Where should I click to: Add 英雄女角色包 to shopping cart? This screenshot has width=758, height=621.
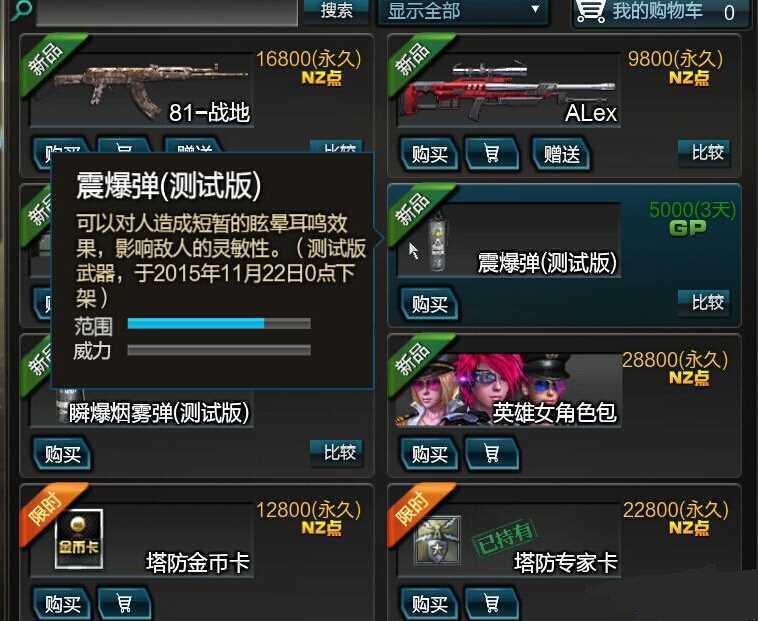pyautogui.click(x=492, y=454)
